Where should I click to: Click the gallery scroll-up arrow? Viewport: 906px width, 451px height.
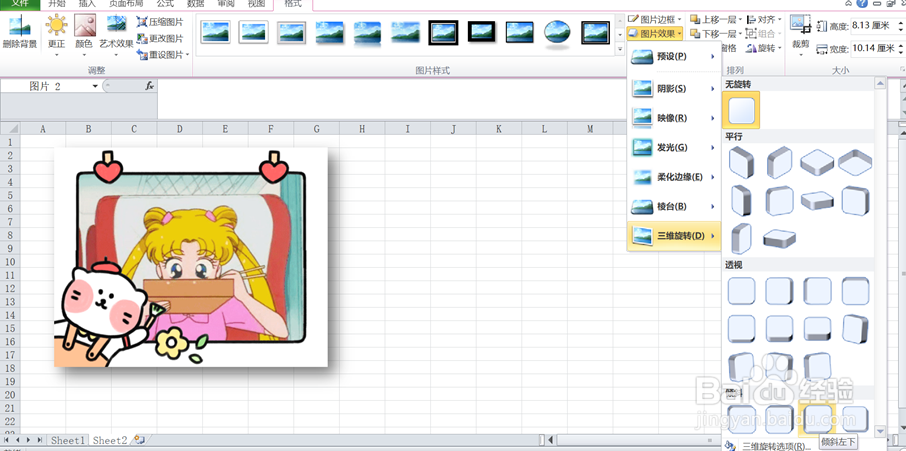(880, 84)
